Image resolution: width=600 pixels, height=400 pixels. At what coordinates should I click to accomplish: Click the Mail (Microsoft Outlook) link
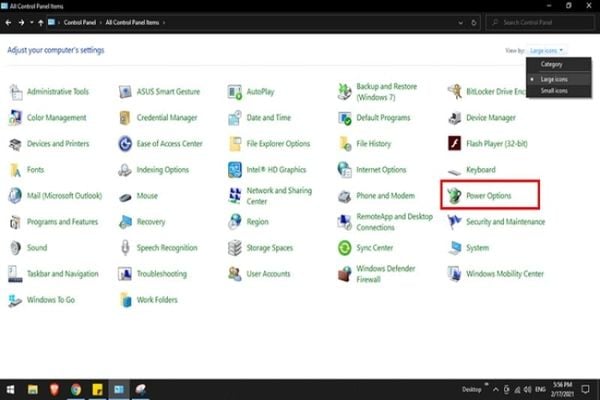[x=65, y=196]
